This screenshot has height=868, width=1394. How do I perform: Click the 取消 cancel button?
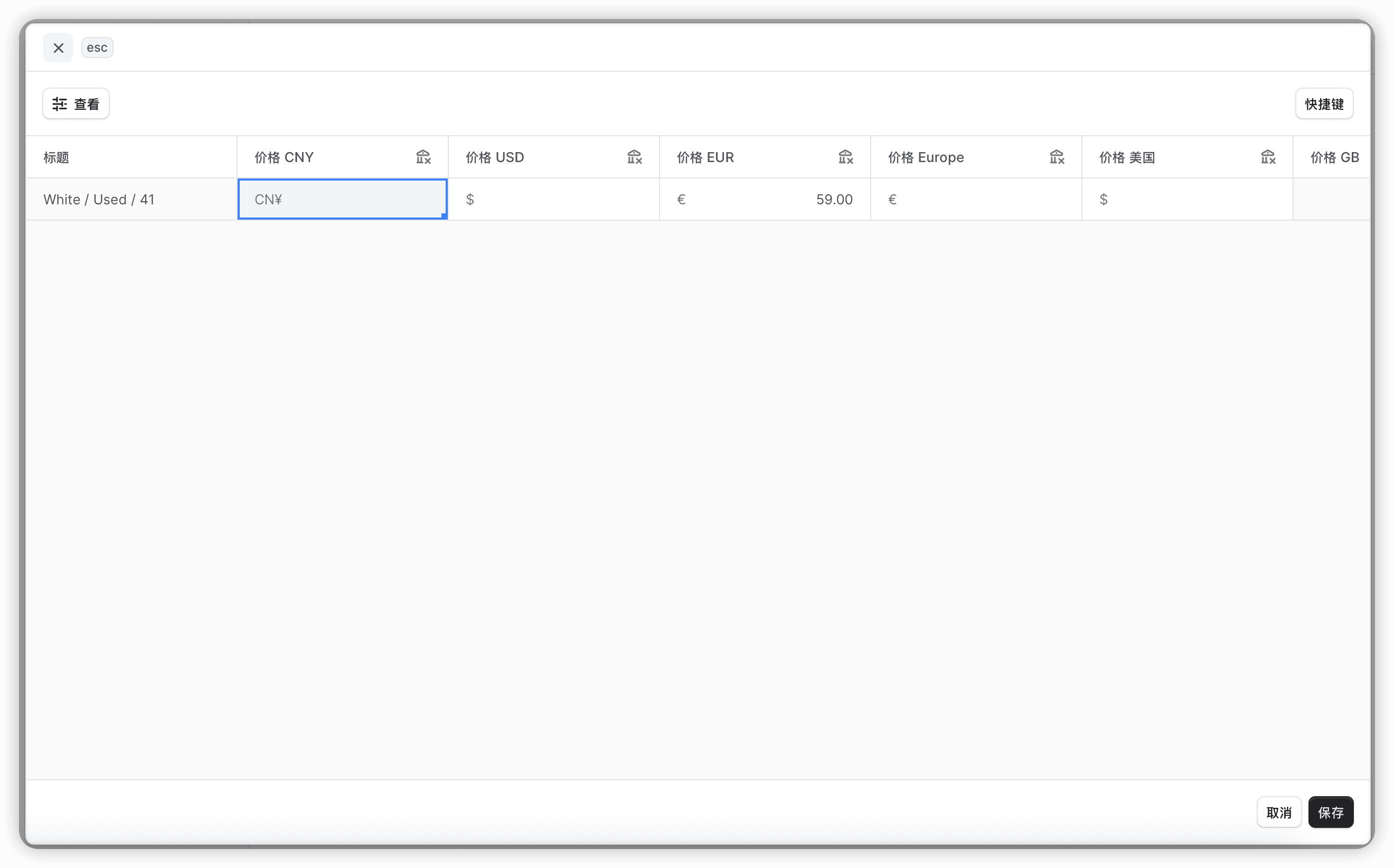1278,813
